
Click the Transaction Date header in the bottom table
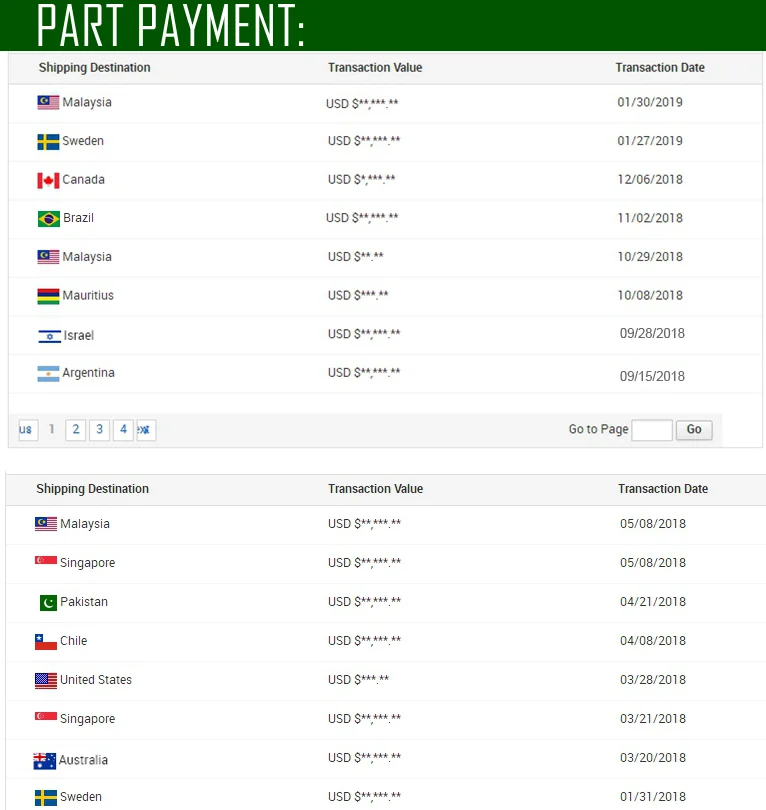point(663,489)
